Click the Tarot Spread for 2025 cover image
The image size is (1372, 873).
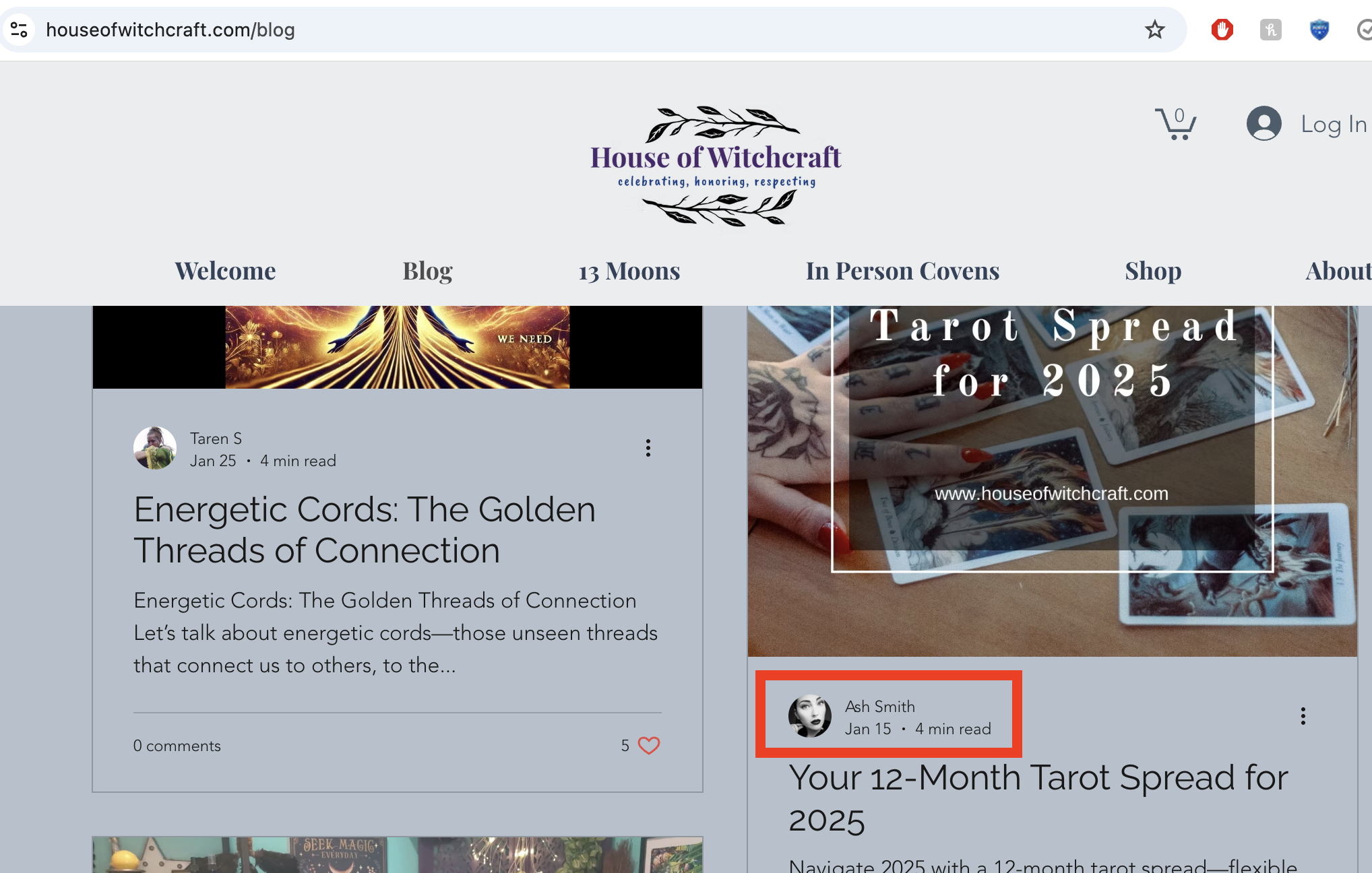pos(1052,481)
